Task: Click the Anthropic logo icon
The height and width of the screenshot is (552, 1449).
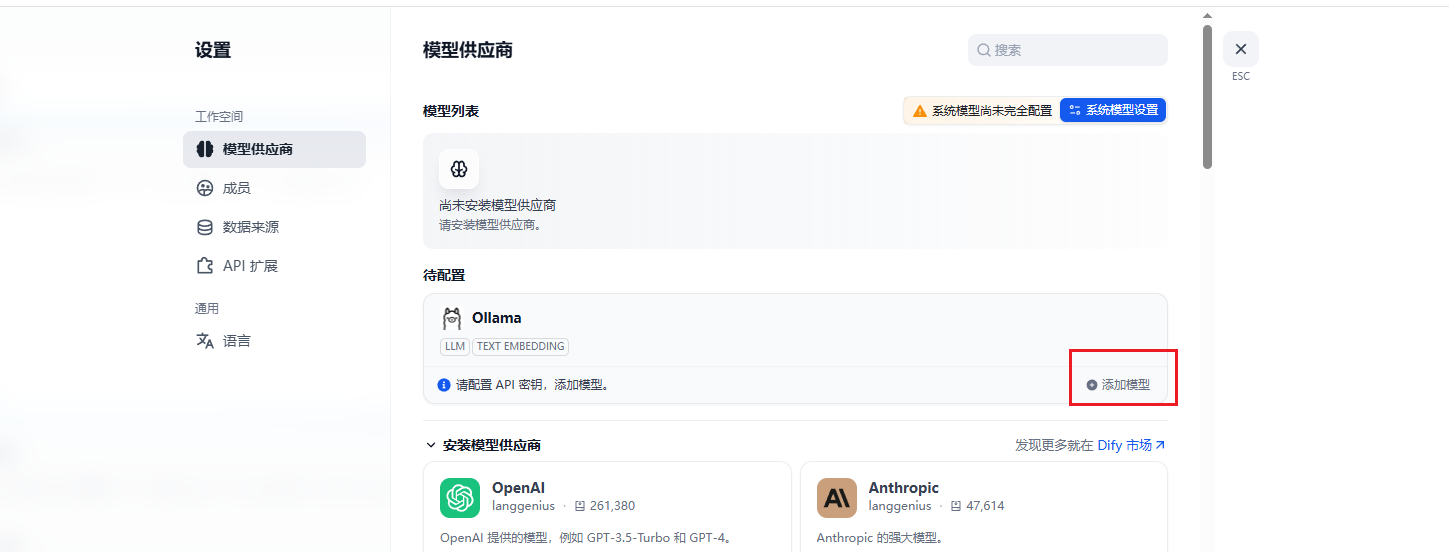Action: tap(837, 497)
